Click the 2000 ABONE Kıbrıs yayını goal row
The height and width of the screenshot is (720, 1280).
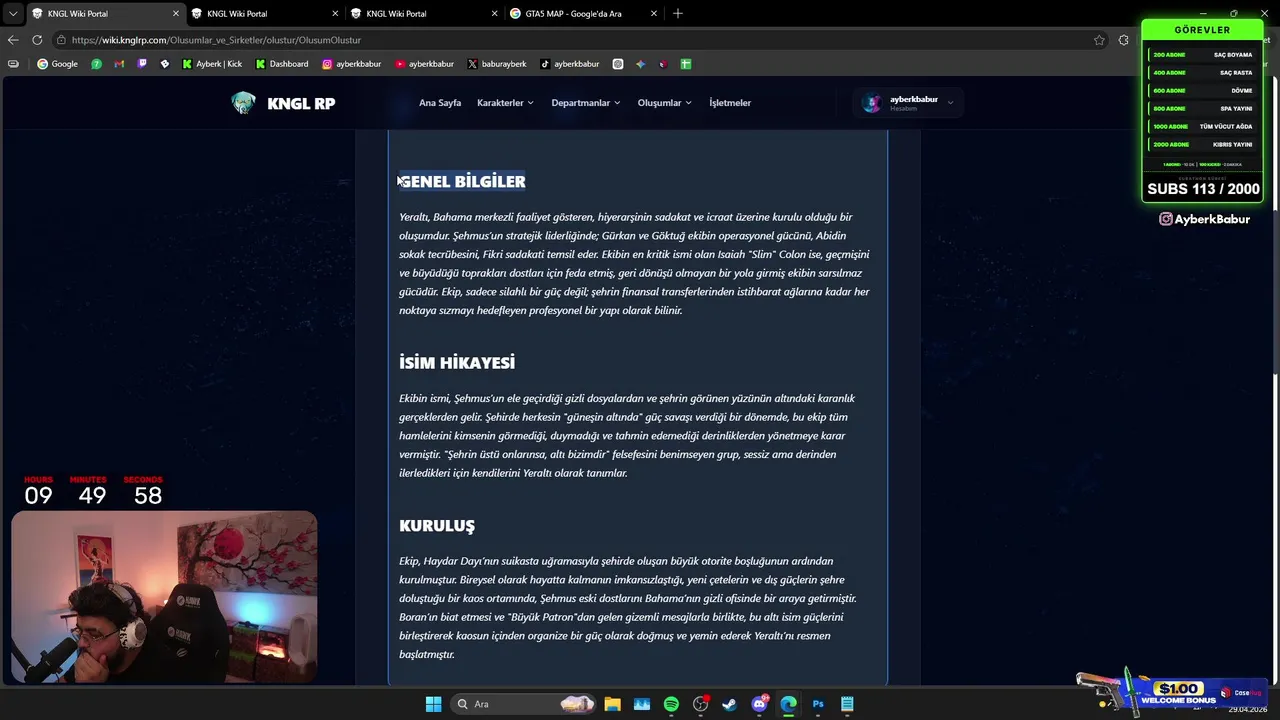coord(1202,144)
